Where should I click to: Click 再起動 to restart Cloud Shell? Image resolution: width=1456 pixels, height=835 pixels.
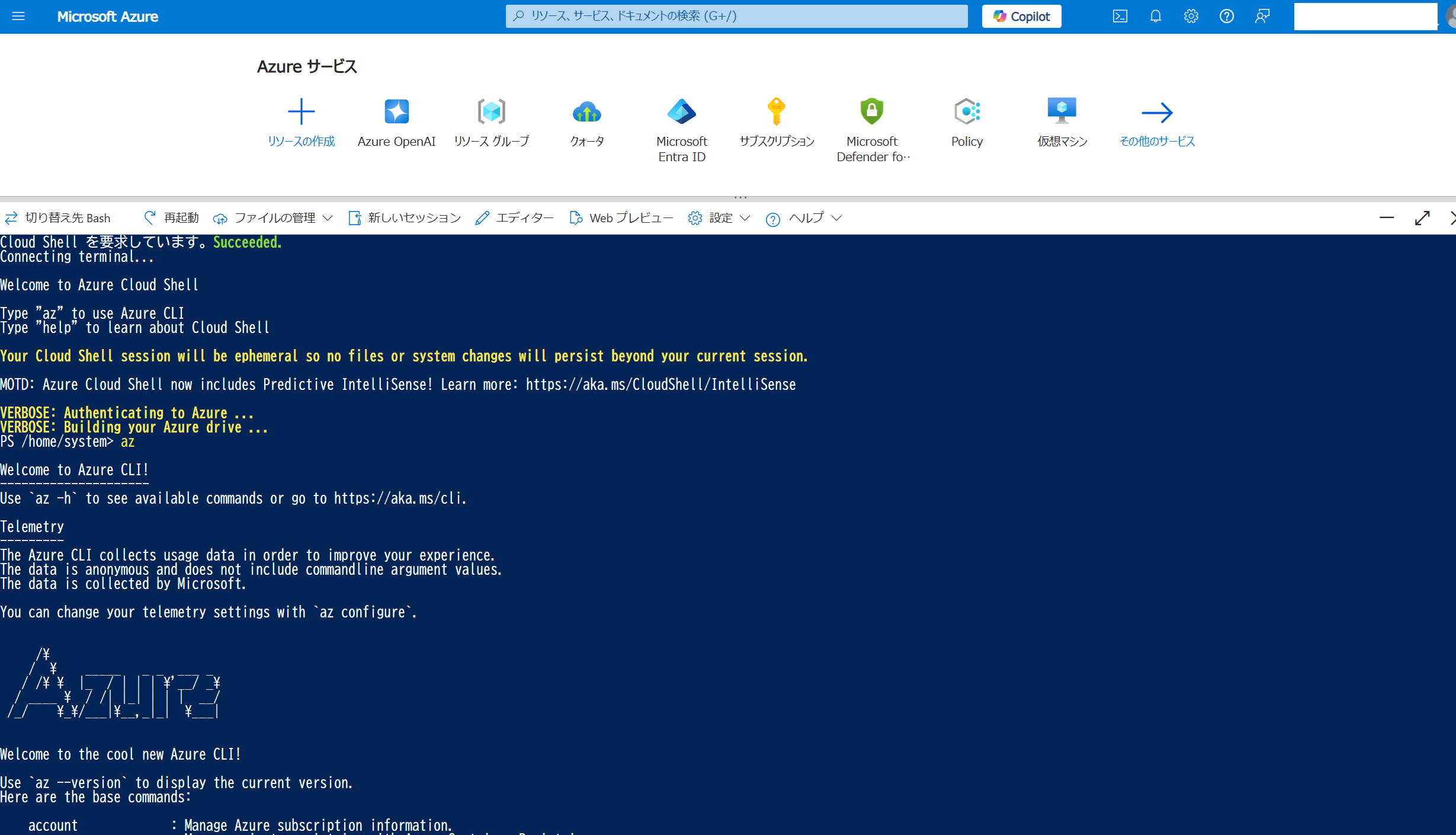coord(171,218)
